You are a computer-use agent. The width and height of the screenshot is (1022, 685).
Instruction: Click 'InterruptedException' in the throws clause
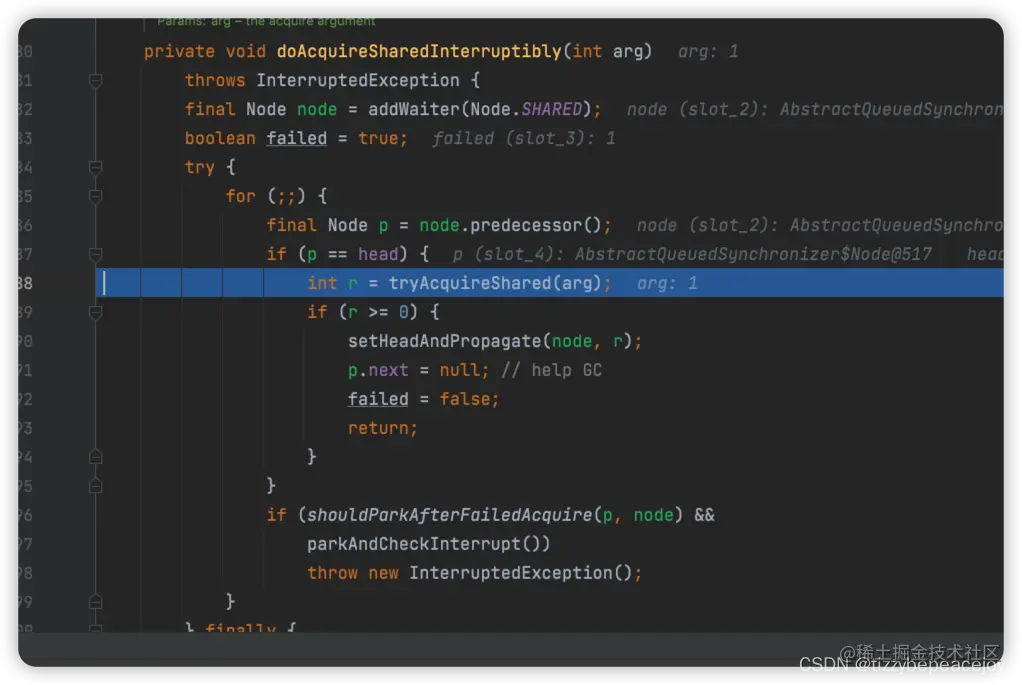(358, 81)
